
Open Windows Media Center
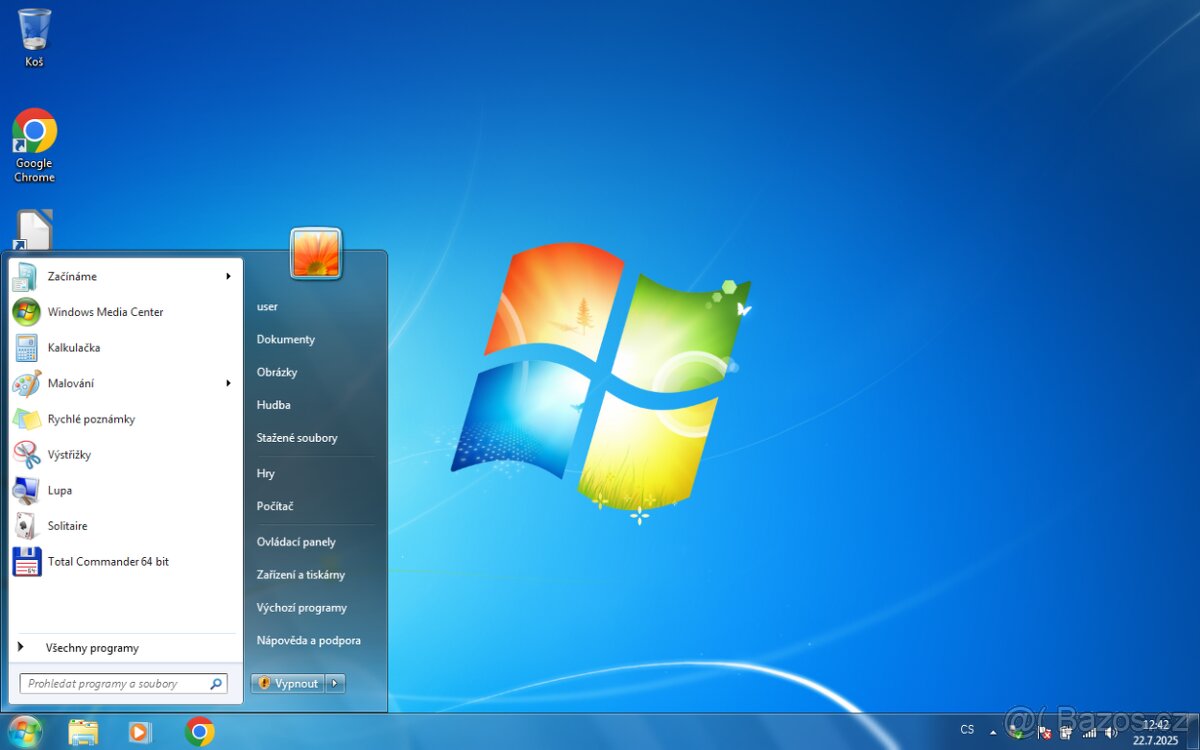coord(105,311)
